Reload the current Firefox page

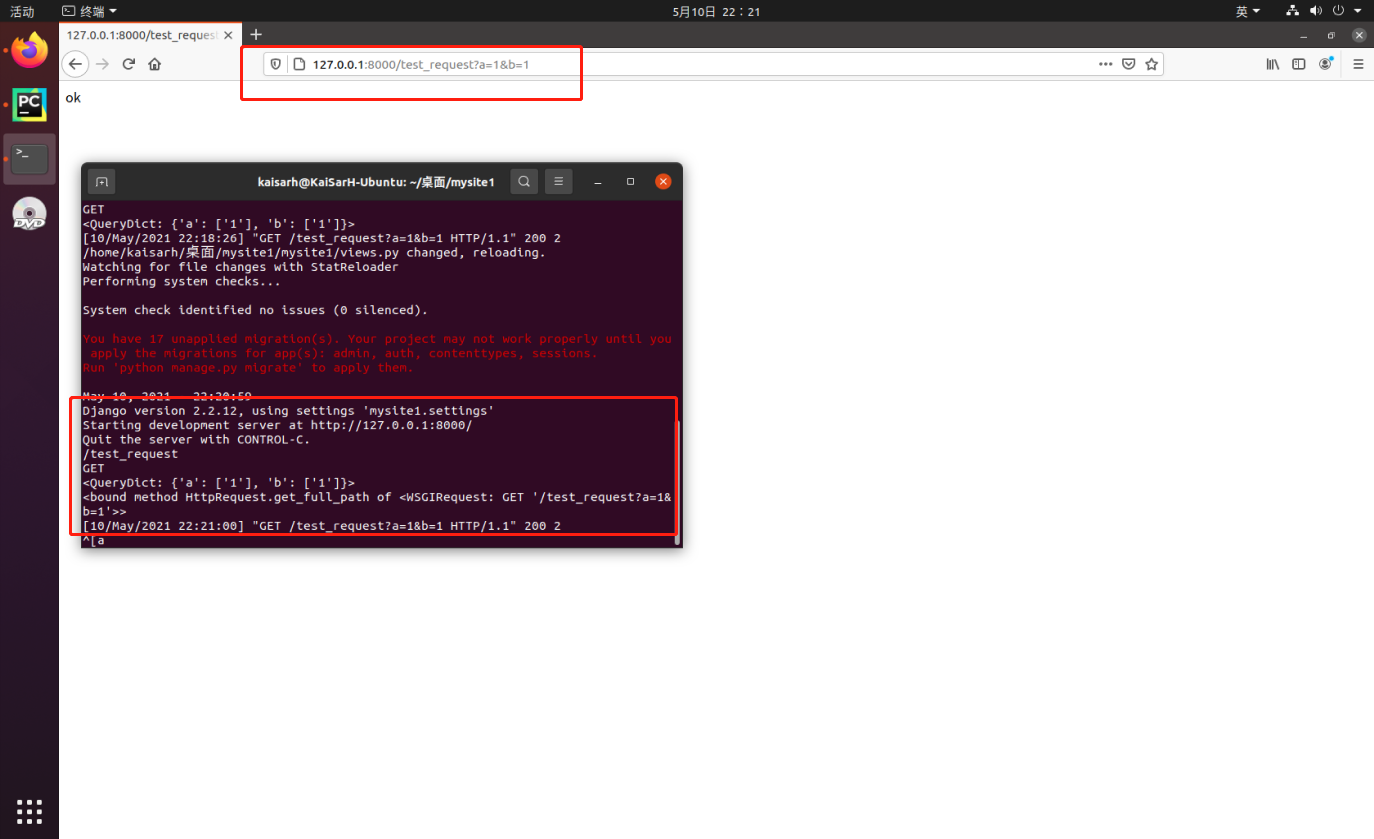128,64
